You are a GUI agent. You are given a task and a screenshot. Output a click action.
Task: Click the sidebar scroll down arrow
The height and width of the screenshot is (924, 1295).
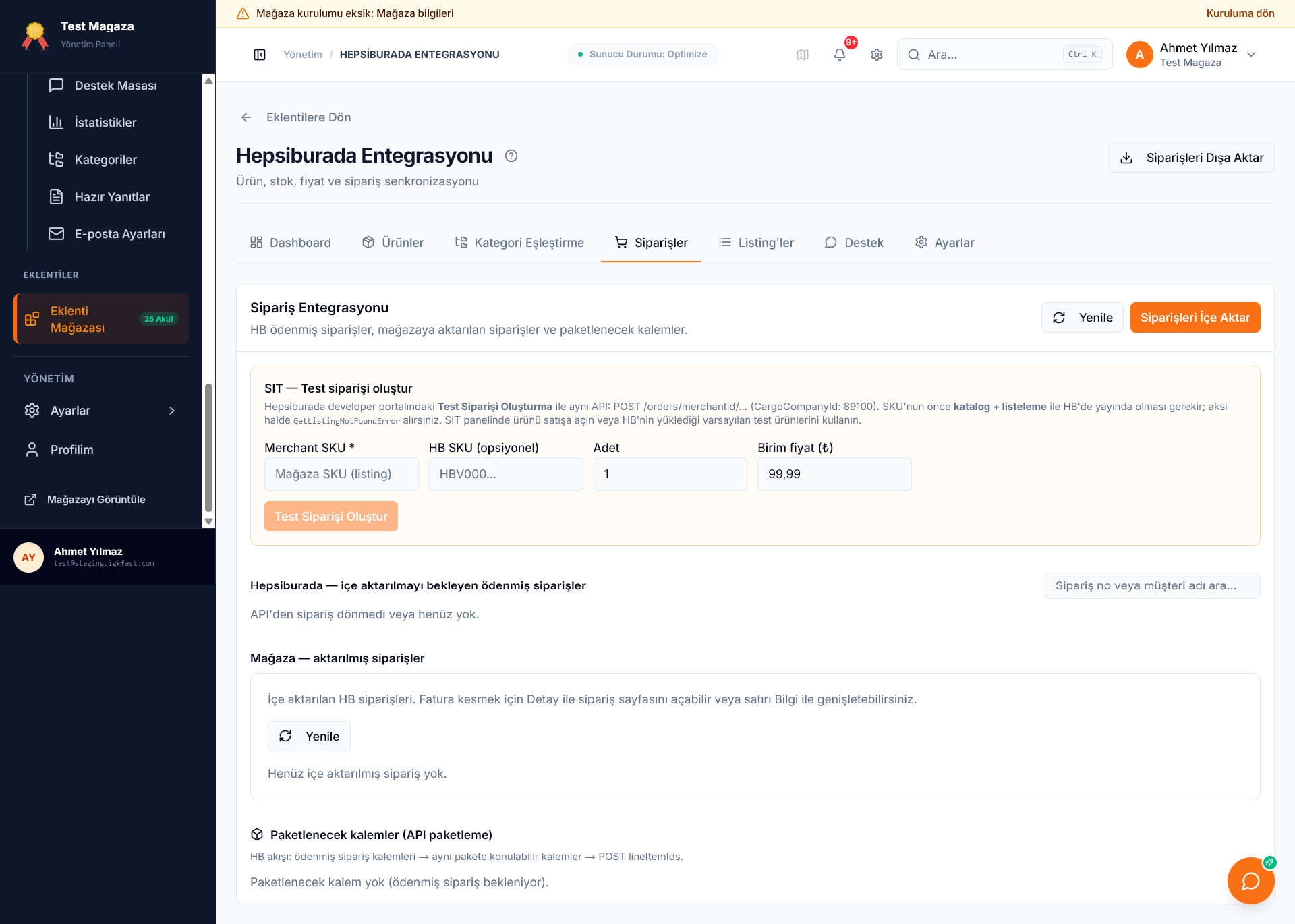208,521
